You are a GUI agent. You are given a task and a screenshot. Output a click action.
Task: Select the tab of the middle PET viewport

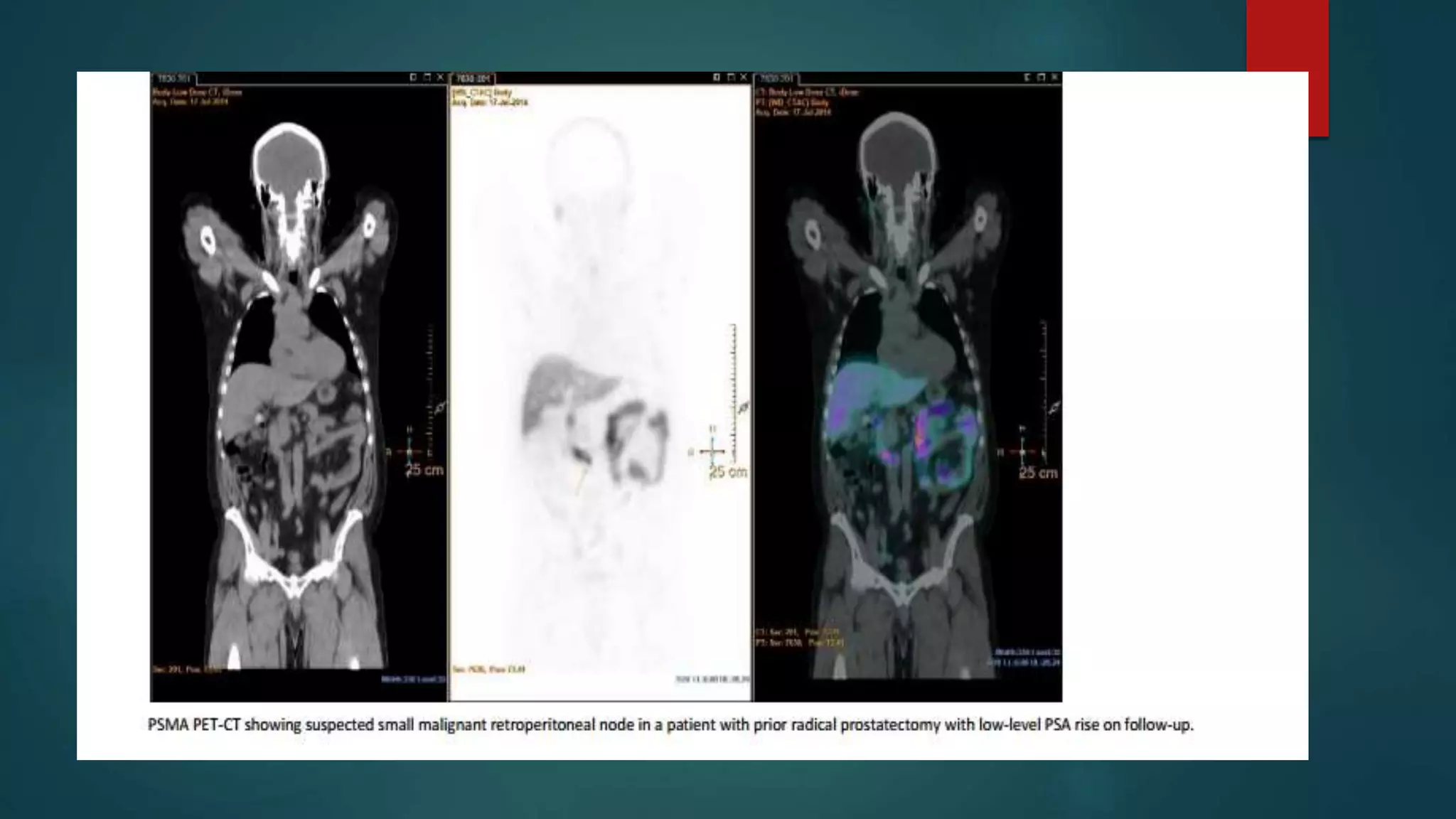tap(474, 78)
